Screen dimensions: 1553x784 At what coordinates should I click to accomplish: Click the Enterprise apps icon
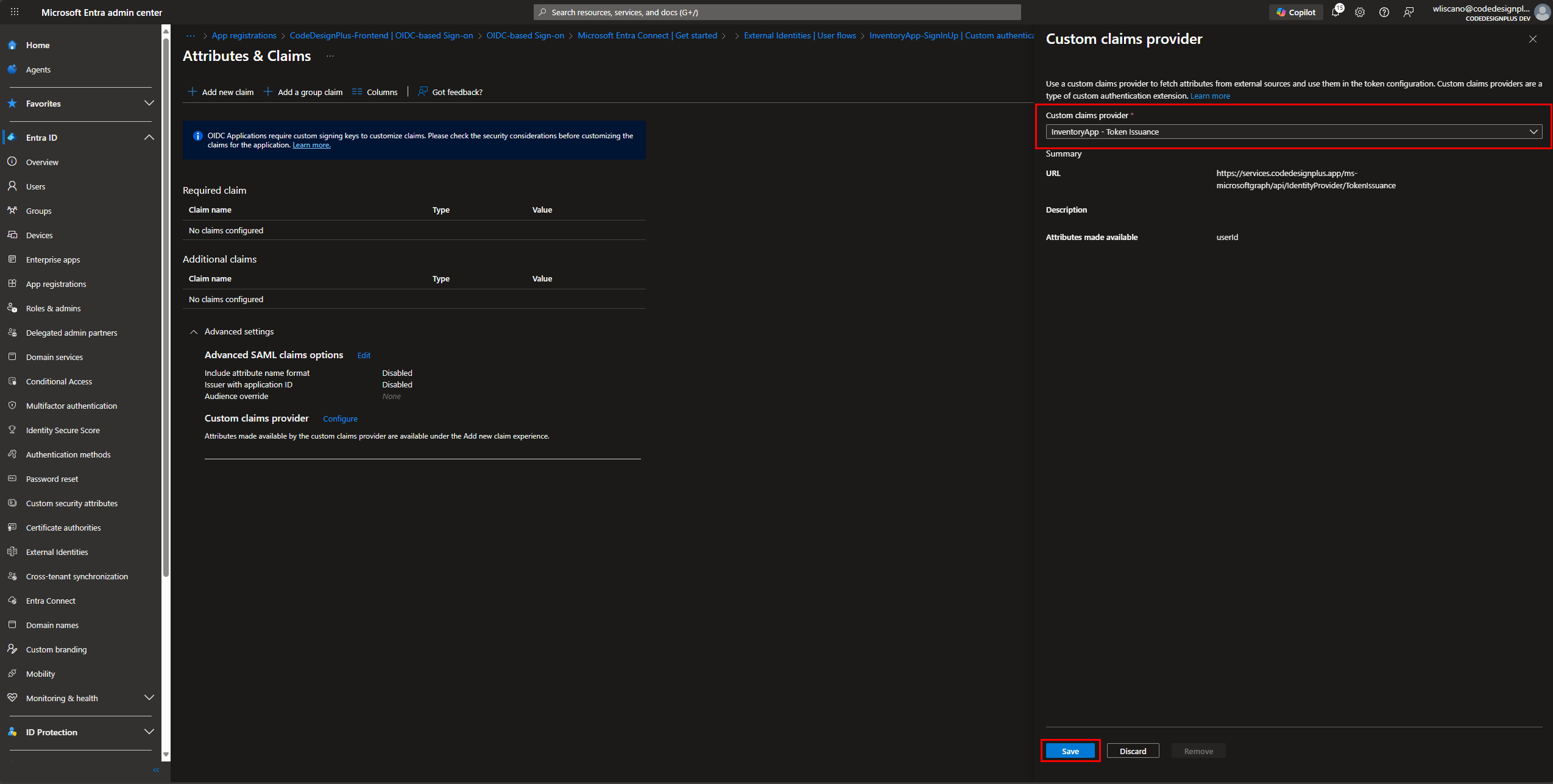click(12, 260)
